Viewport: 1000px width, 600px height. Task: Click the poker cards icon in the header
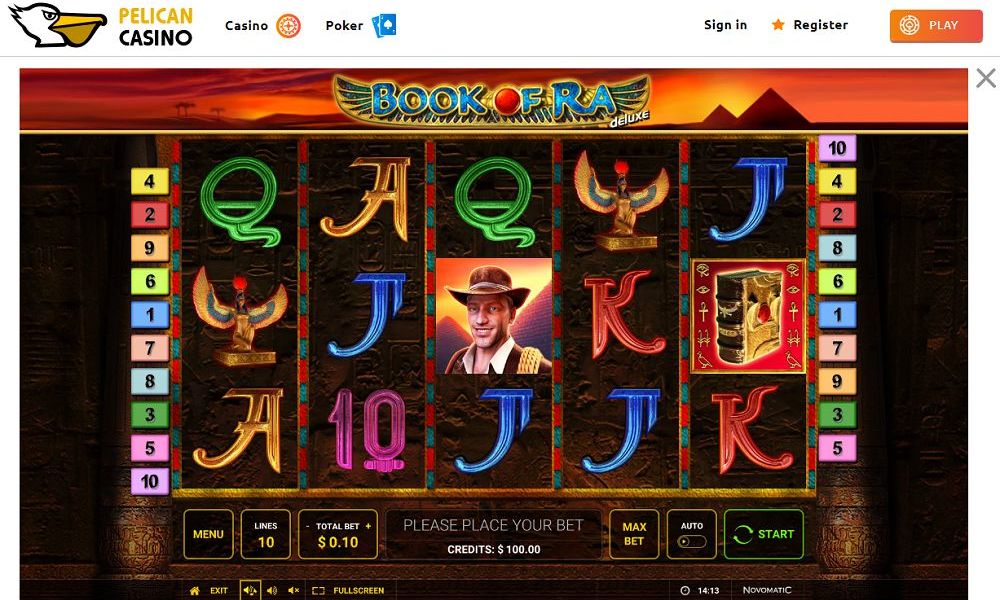[x=384, y=26]
